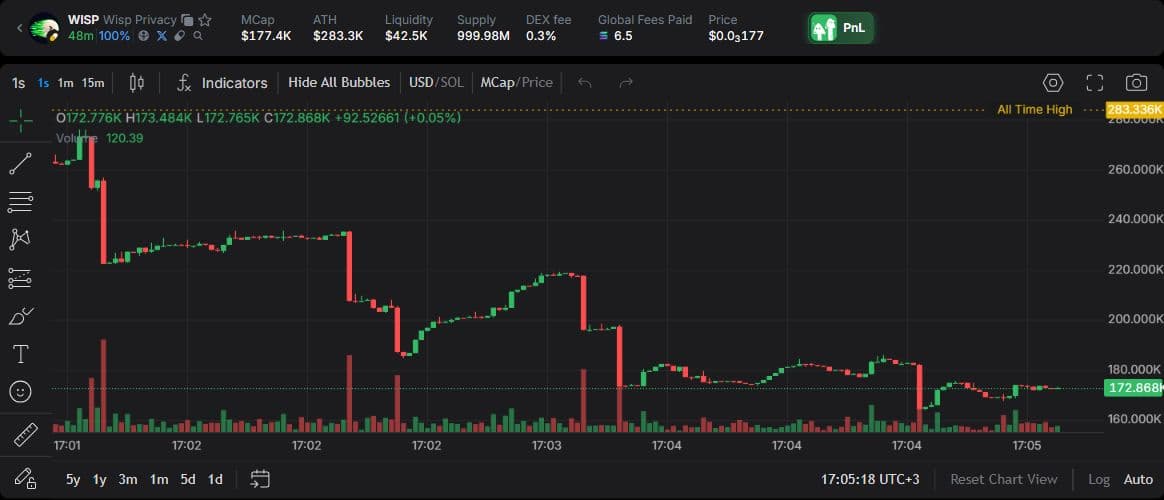Click the 17:05 time axis label
The width and height of the screenshot is (1164, 500).
[1027, 446]
